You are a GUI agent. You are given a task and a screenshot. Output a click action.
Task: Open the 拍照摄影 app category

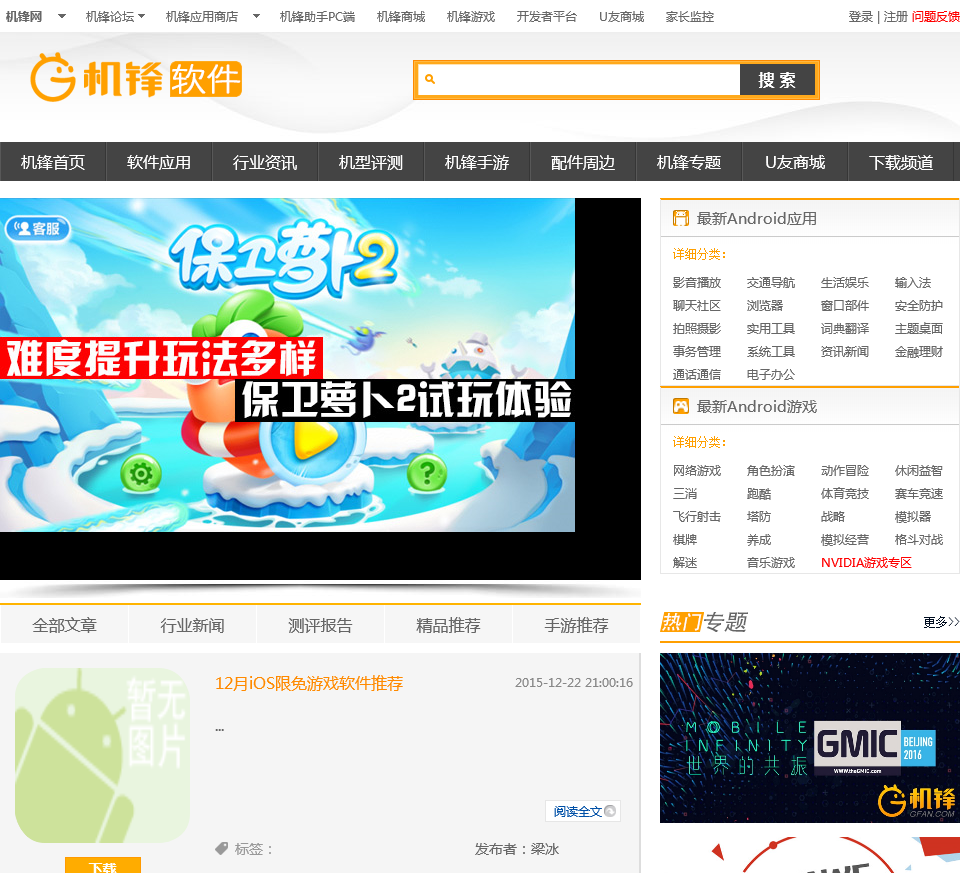click(x=697, y=328)
